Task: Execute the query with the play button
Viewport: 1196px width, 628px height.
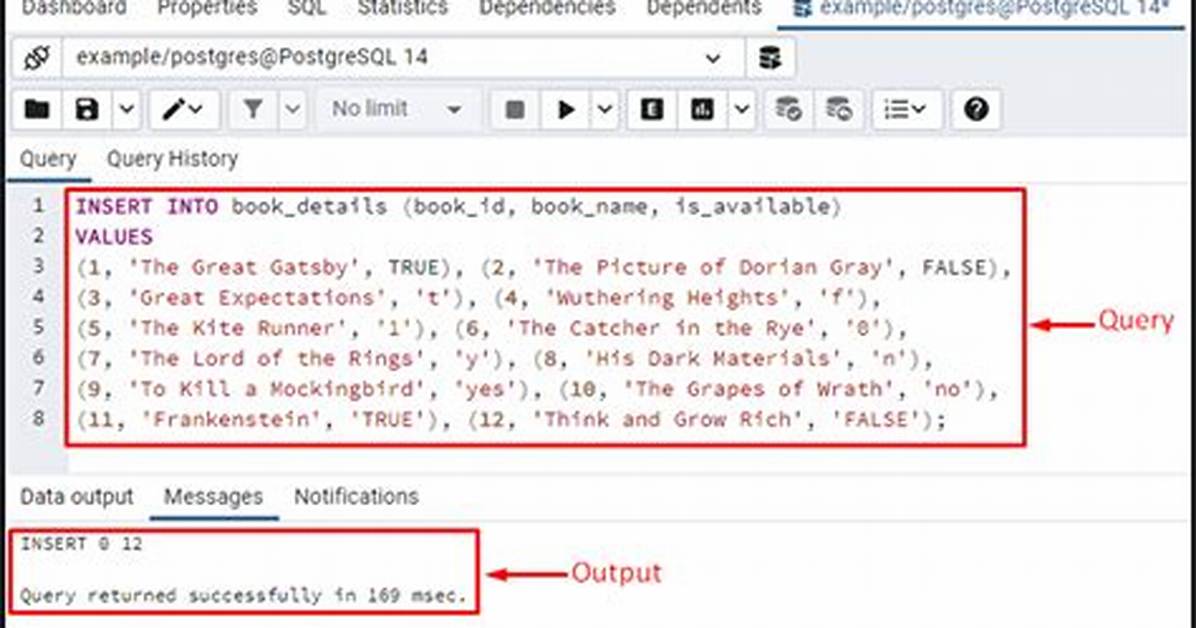Action: click(x=566, y=110)
